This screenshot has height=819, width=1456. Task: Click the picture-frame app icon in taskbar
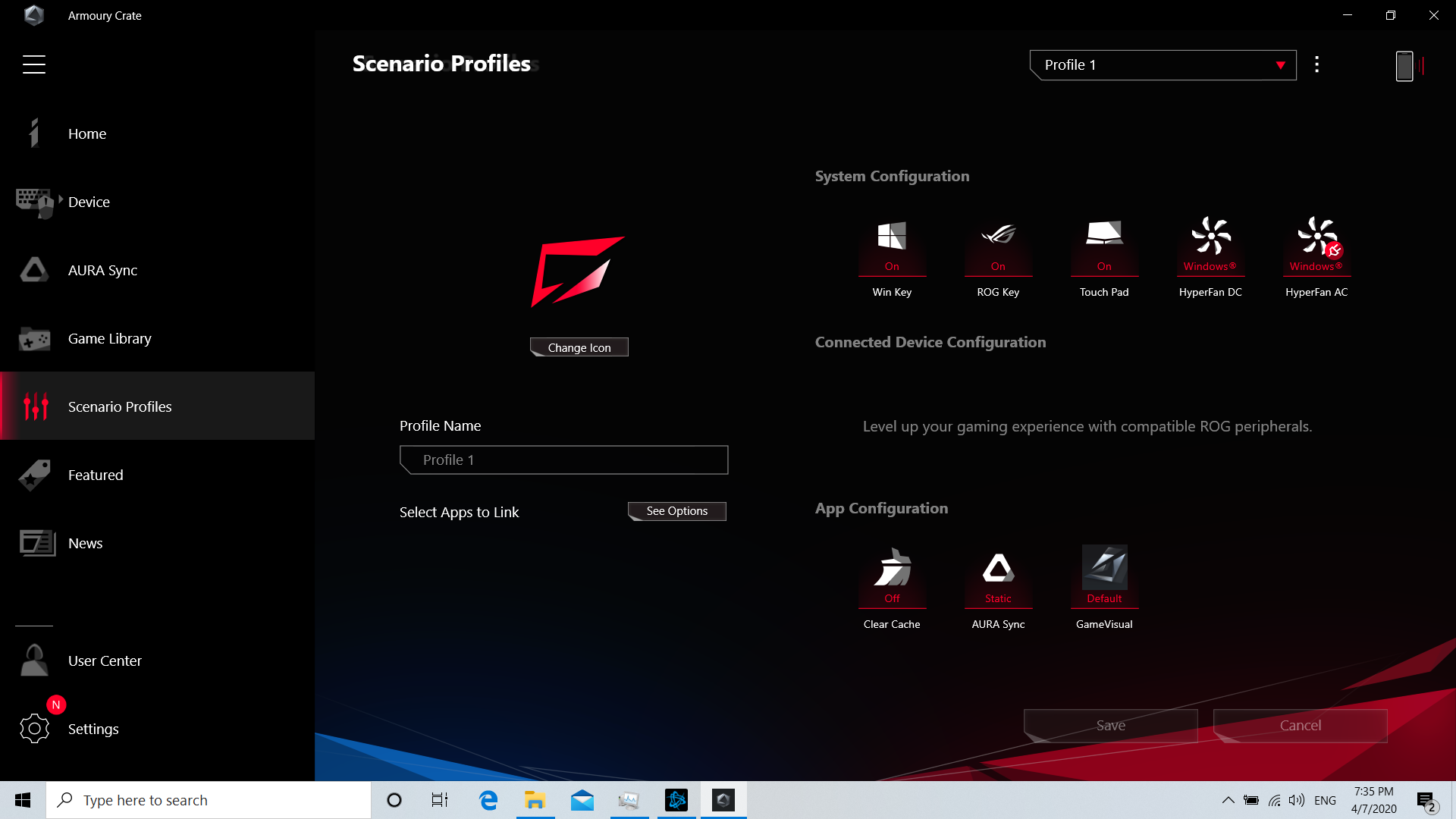pos(629,800)
